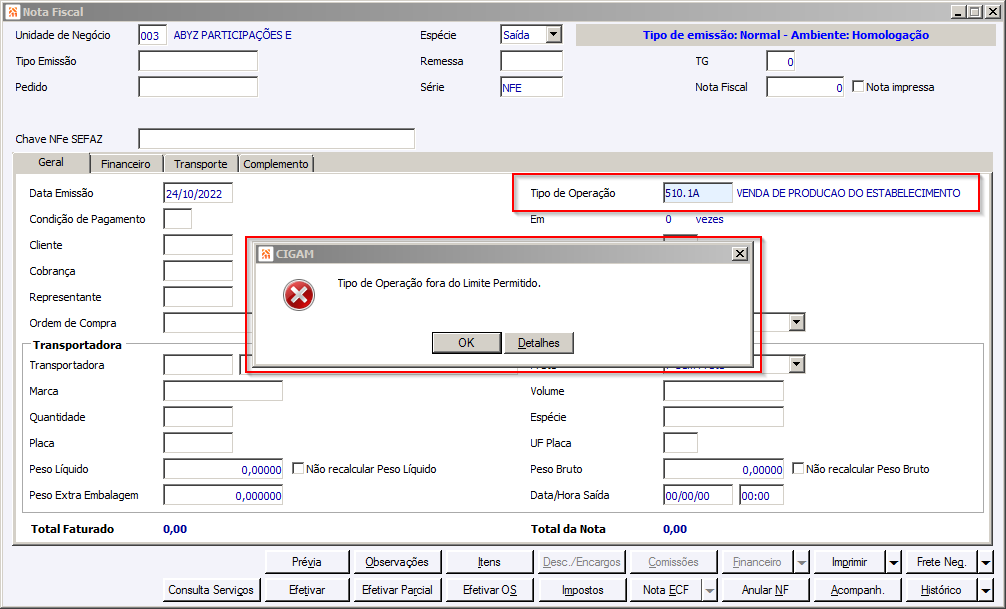Click the Chave NFe SEFAZ field
This screenshot has width=1006, height=609.
point(277,139)
